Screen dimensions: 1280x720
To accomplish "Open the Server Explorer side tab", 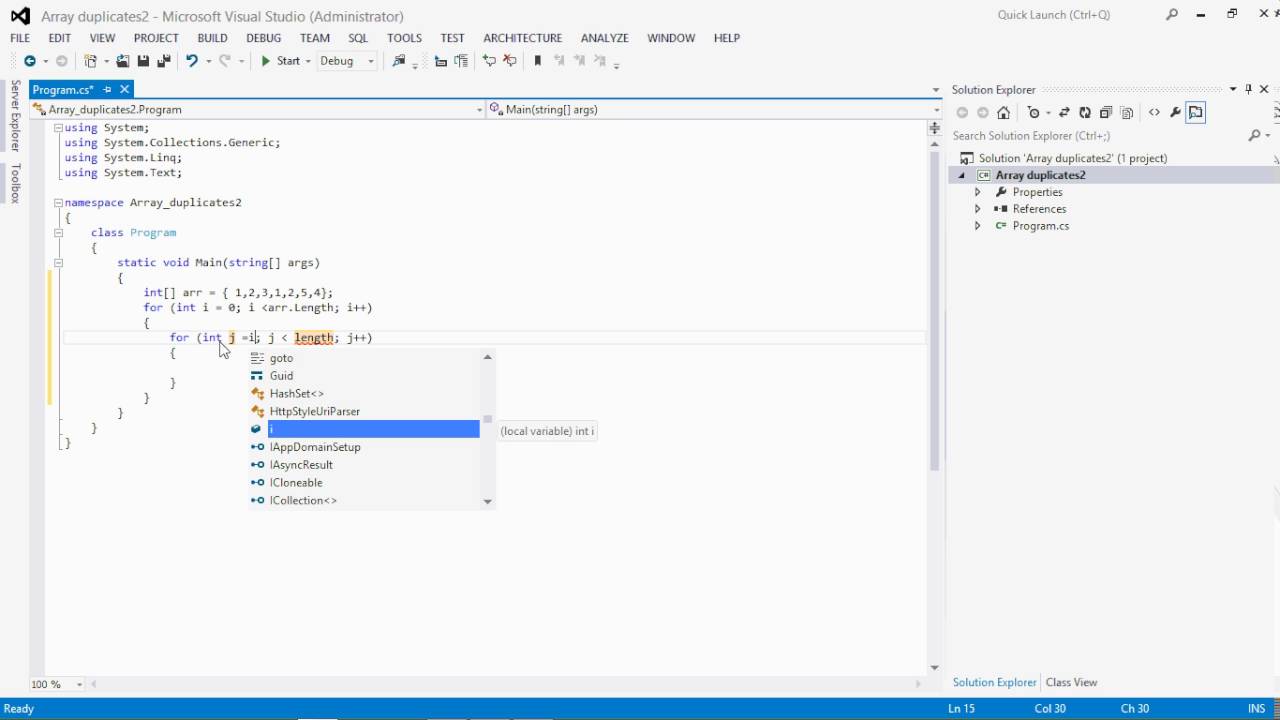I will click(15, 116).
